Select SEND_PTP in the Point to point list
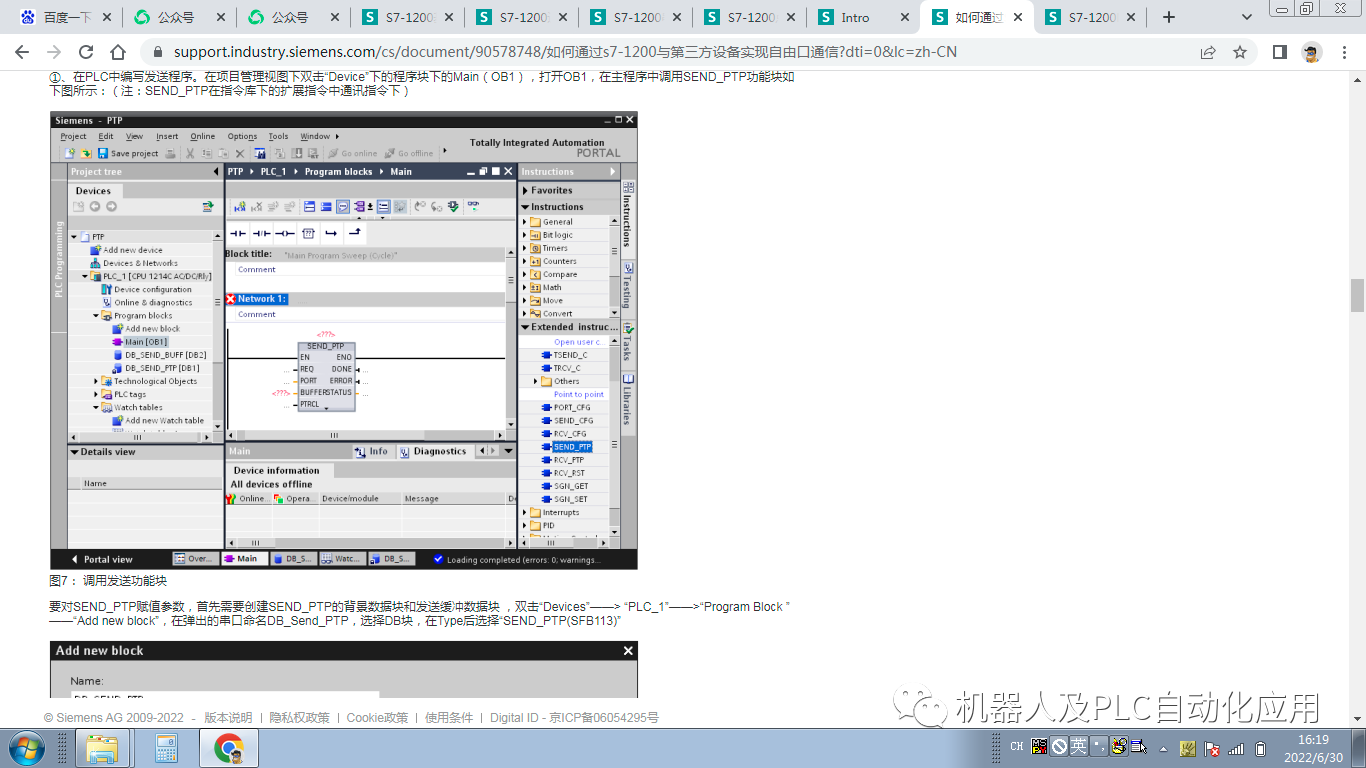This screenshot has height=768, width=1366. pyautogui.click(x=572, y=447)
